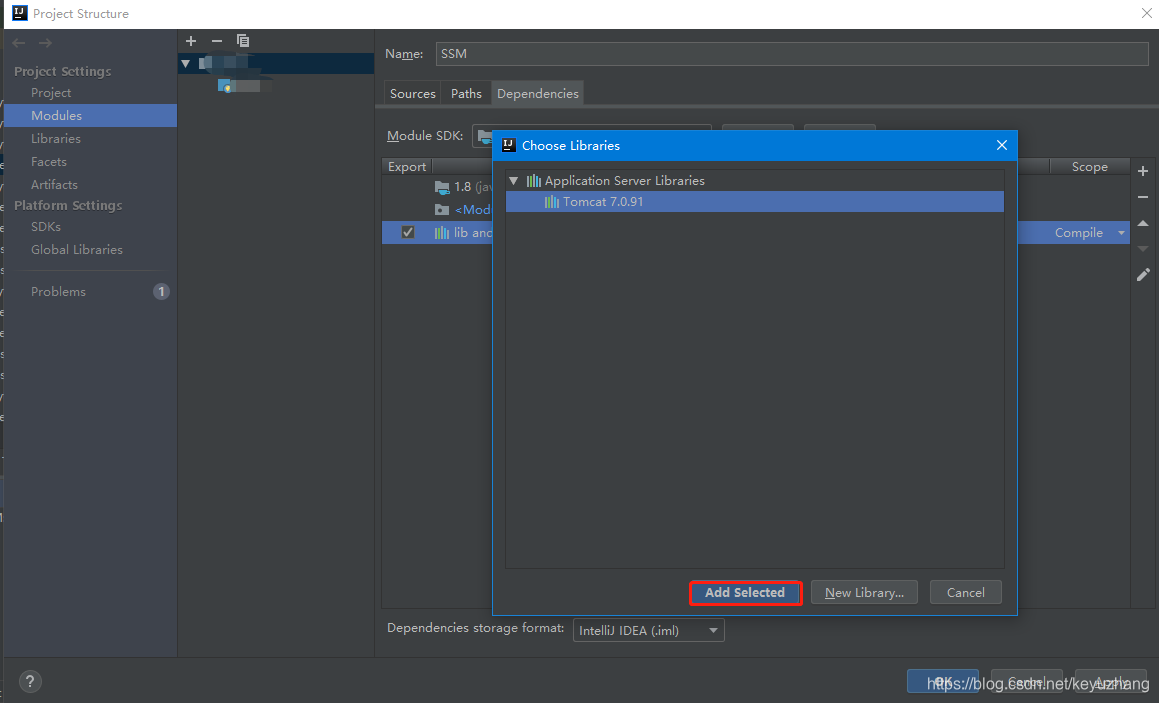This screenshot has height=703, width=1159.
Task: Collapse the module tree root node
Action: point(186,64)
